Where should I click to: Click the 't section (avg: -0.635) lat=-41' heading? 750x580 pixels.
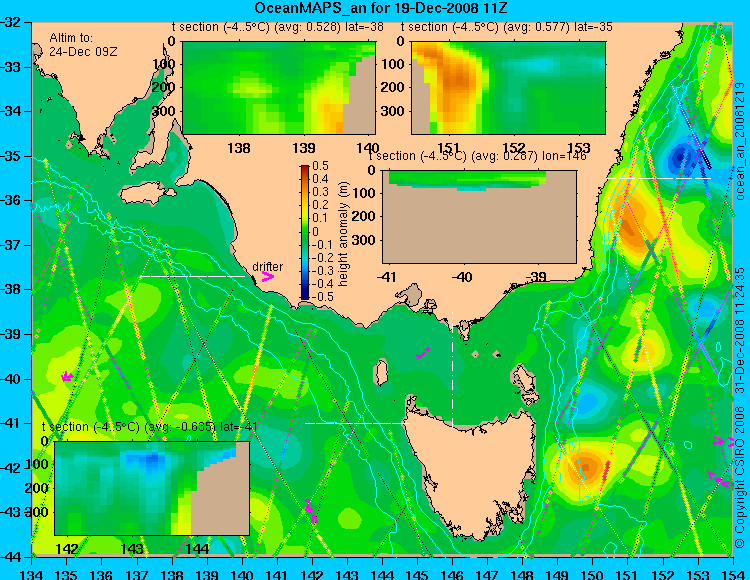click(x=150, y=427)
